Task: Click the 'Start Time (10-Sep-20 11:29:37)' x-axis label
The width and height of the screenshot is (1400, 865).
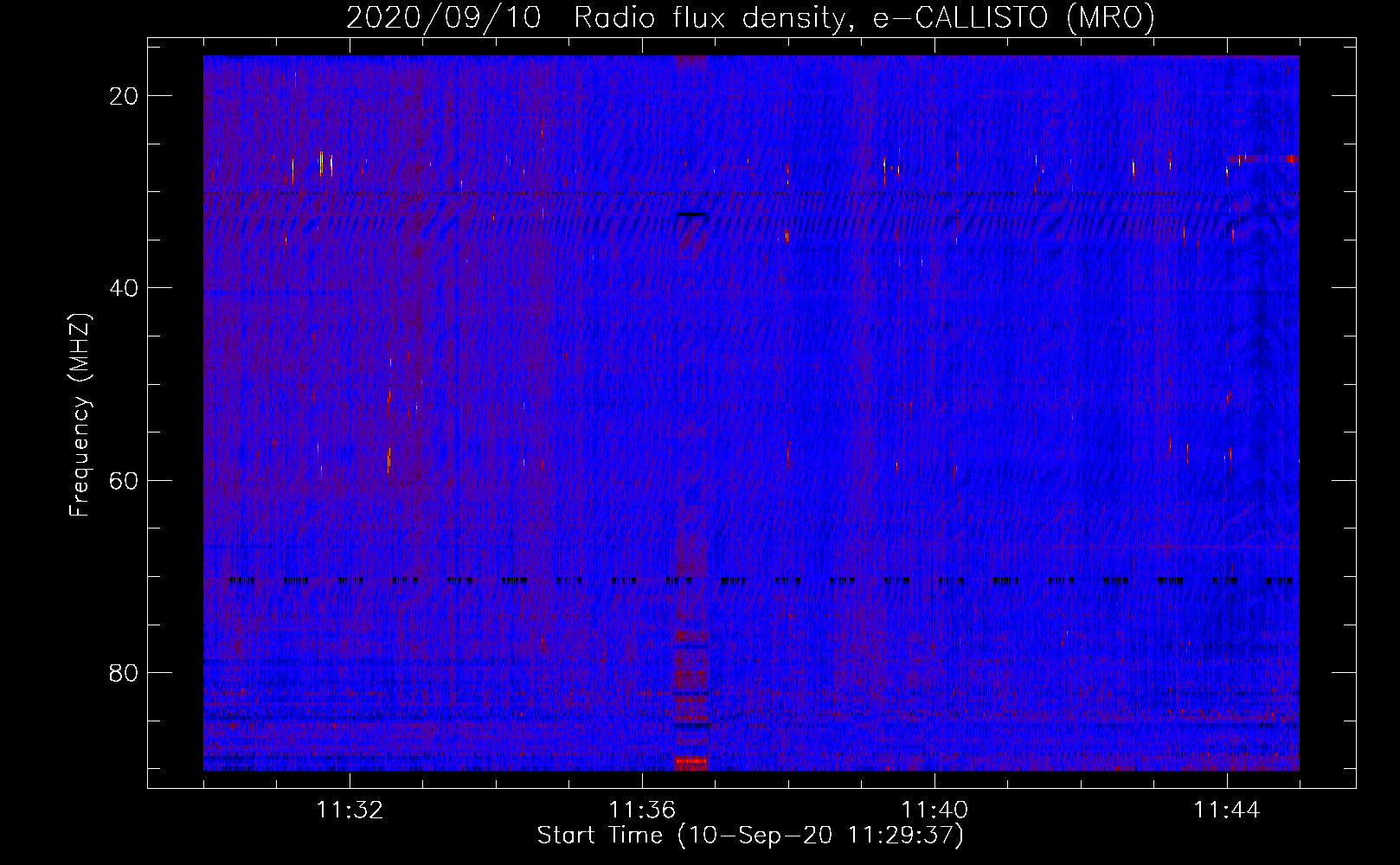Action: (750, 836)
